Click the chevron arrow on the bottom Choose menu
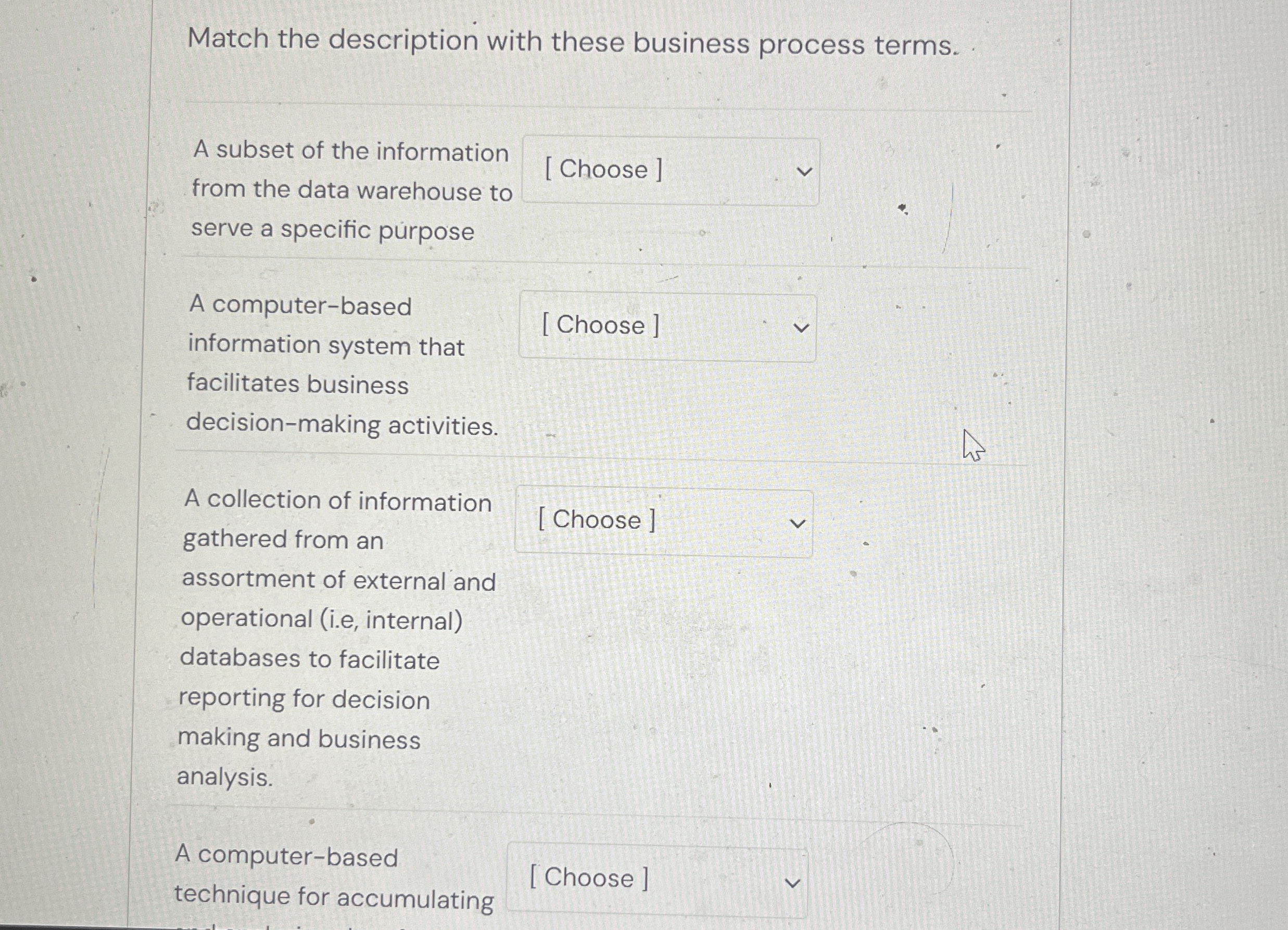The width and height of the screenshot is (1288, 930). click(793, 881)
